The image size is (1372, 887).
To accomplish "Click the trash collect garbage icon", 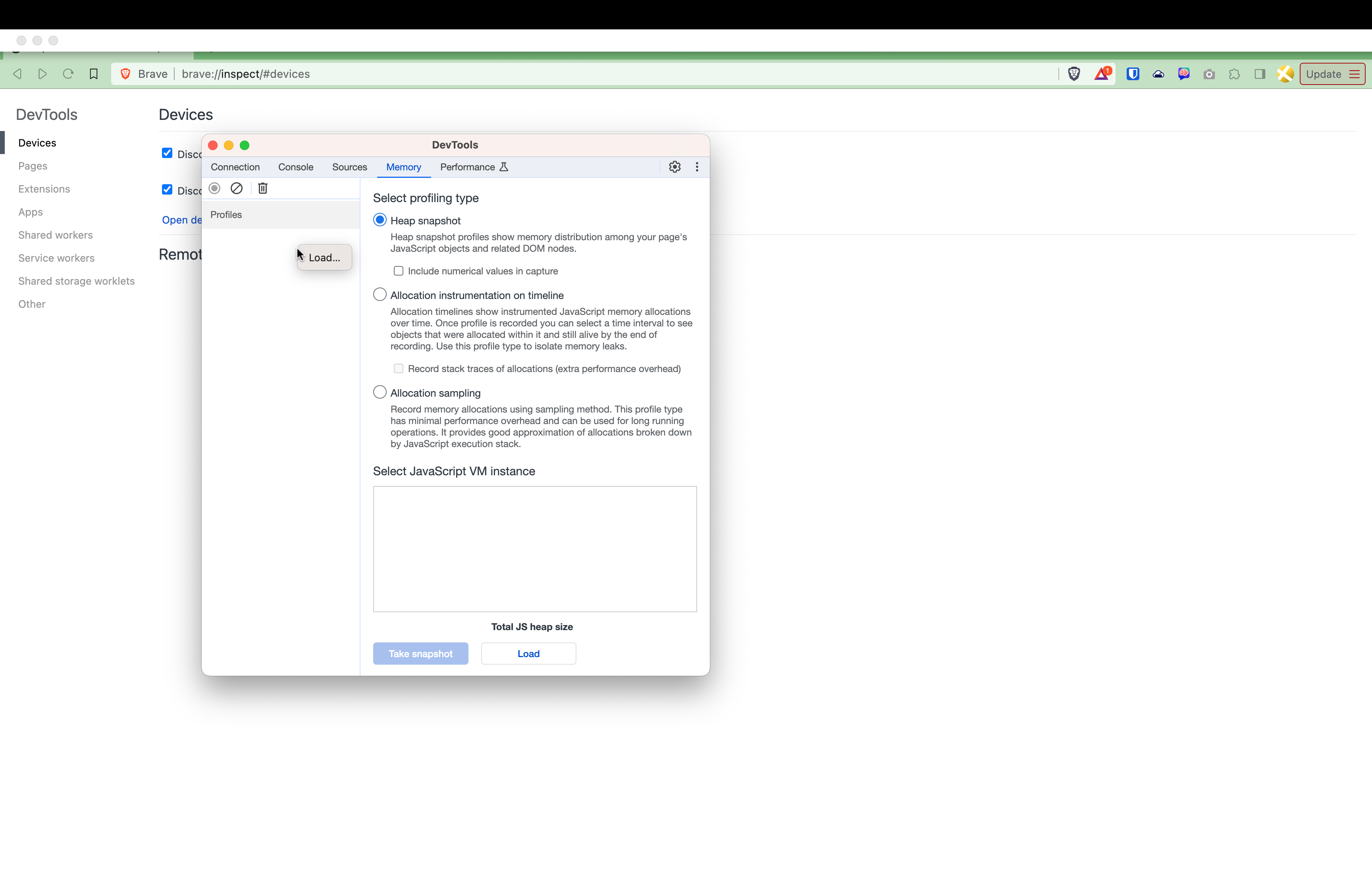I will click(262, 188).
